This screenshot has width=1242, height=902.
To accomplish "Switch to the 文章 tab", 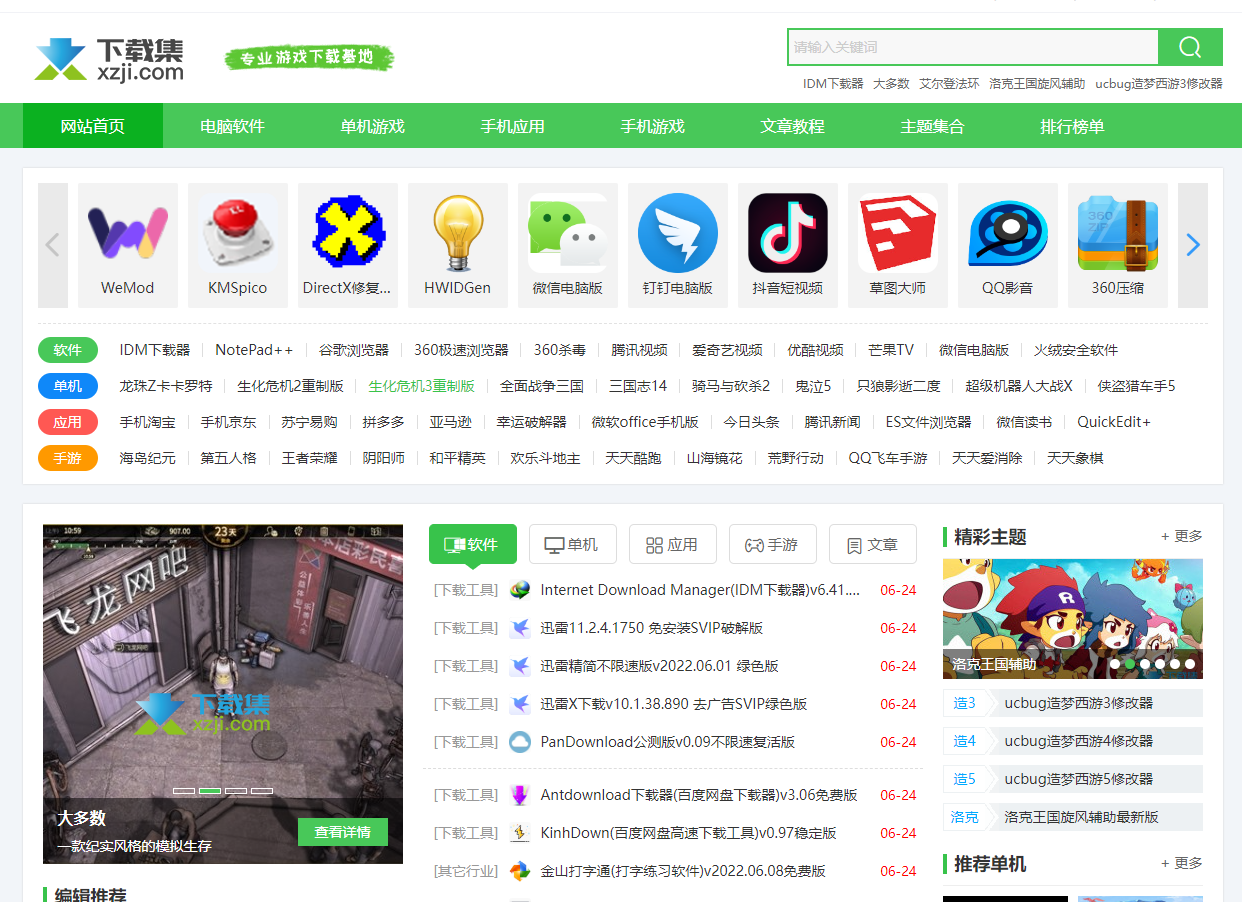I will (x=873, y=545).
